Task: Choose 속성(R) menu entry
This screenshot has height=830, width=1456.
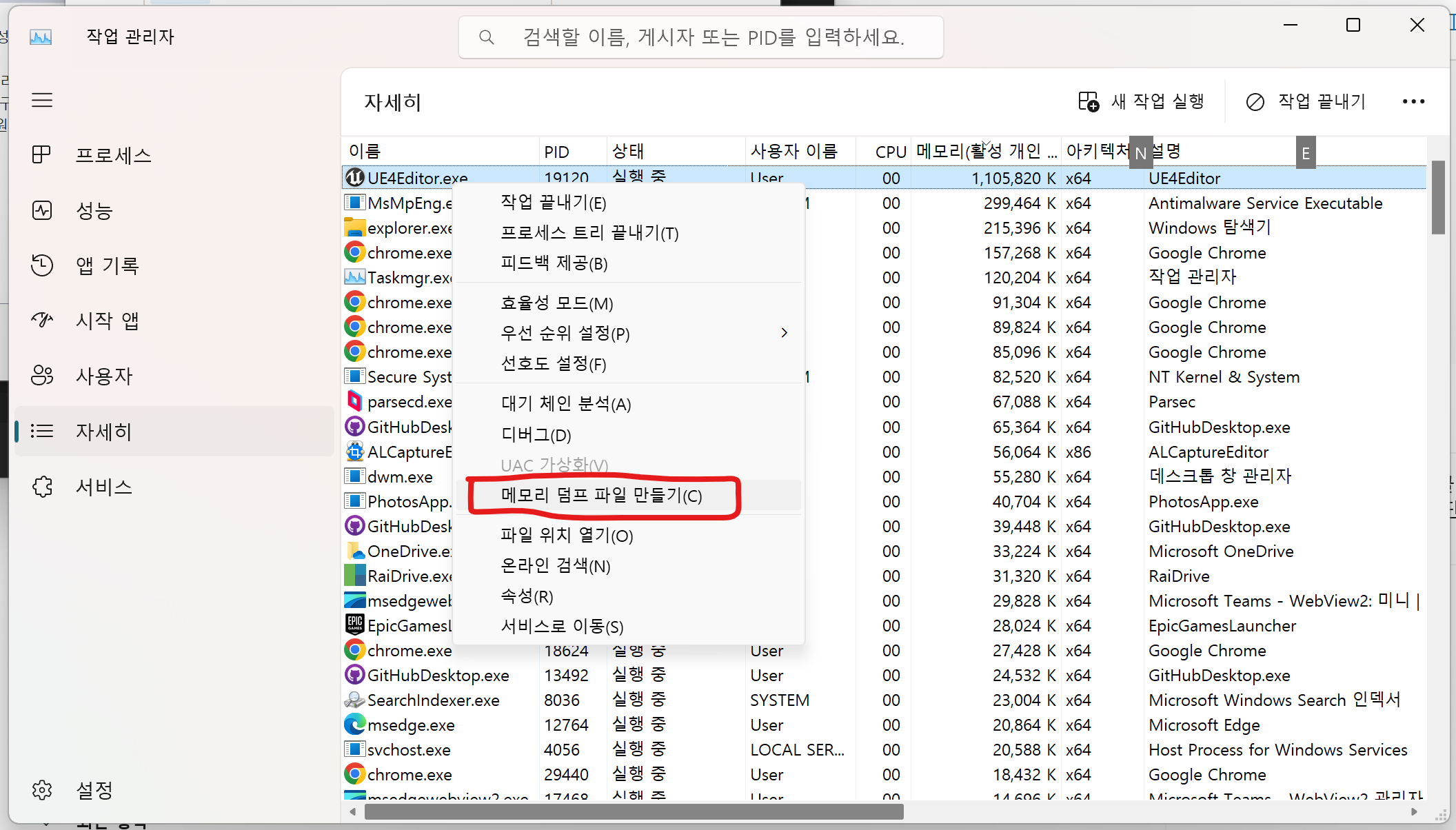Action: [628, 596]
